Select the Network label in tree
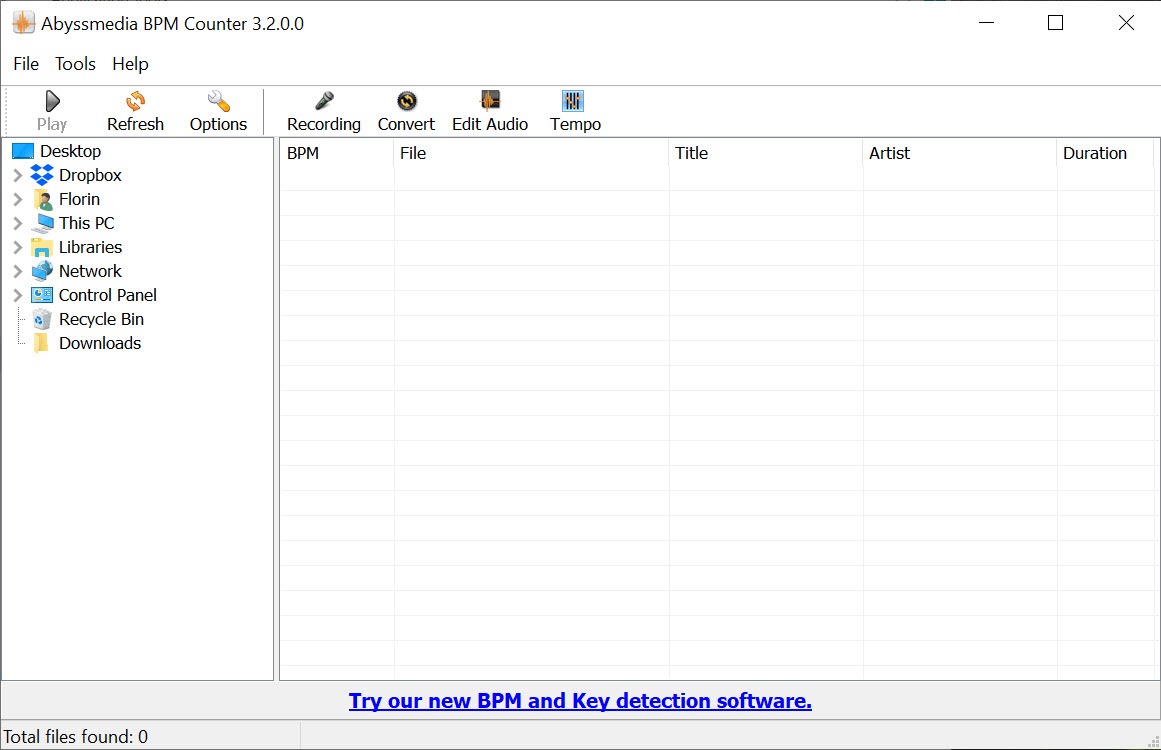This screenshot has width=1161, height=750. point(90,271)
